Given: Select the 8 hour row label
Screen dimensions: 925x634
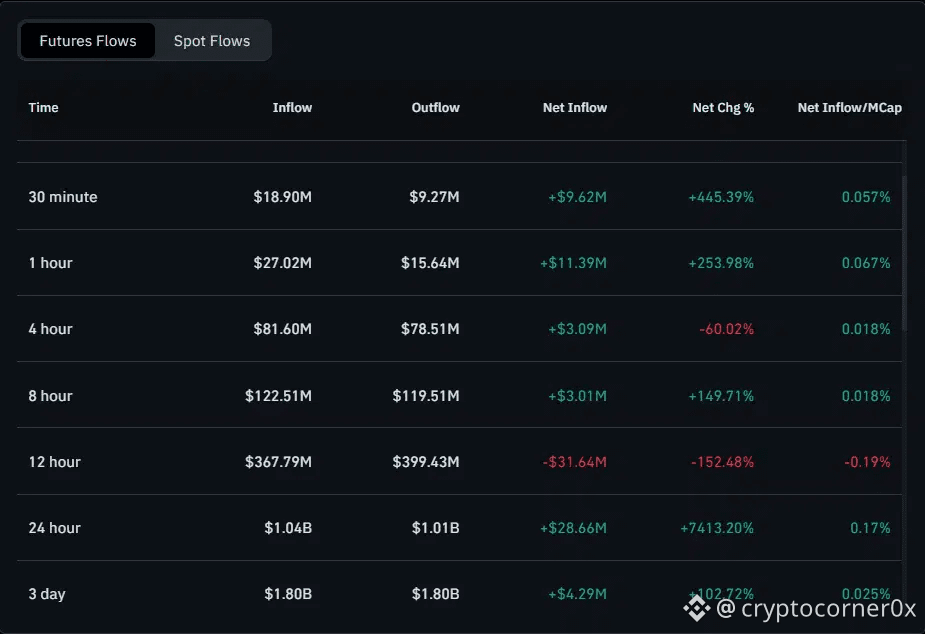Looking at the screenshot, I should coord(51,396).
